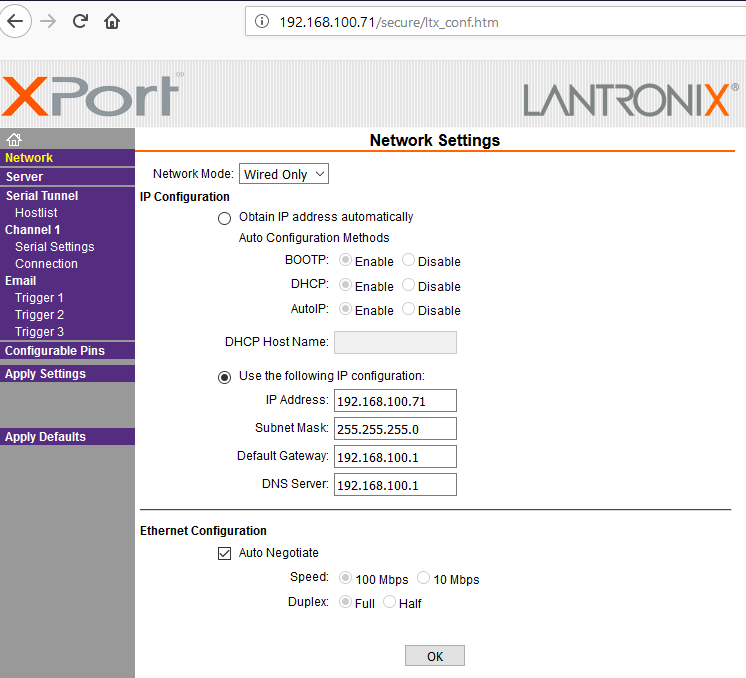Click the Channel 1 heading in sidebar
The width and height of the screenshot is (746, 678).
click(32, 230)
